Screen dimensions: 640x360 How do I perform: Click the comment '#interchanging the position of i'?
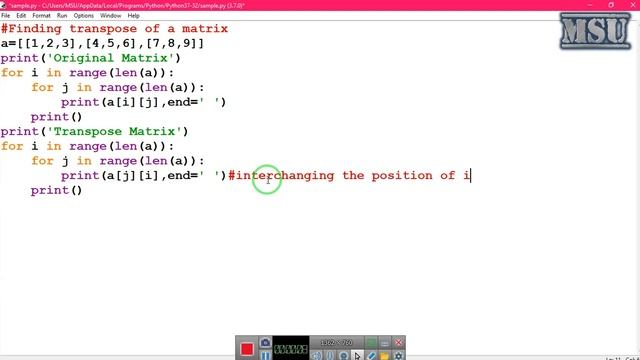[349, 176]
